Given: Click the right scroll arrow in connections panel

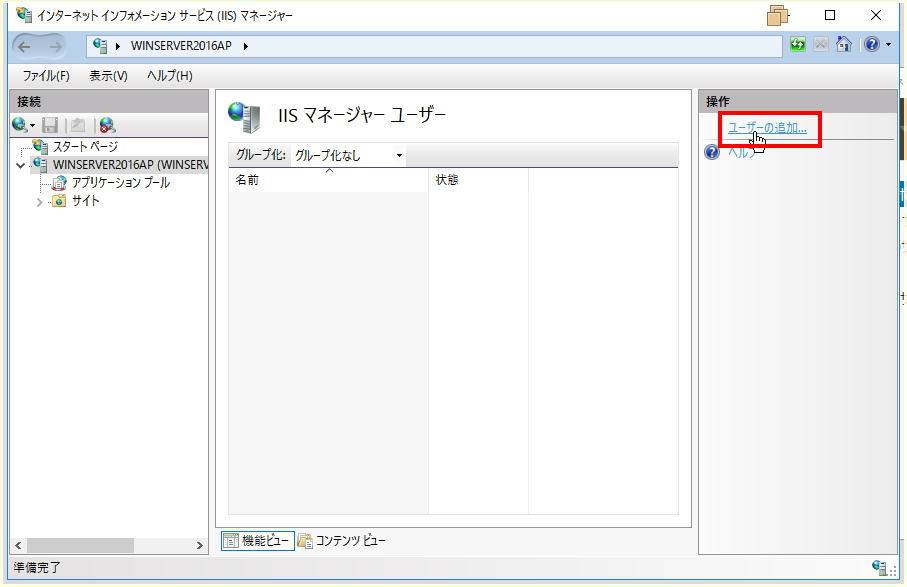Looking at the screenshot, I should click(200, 545).
